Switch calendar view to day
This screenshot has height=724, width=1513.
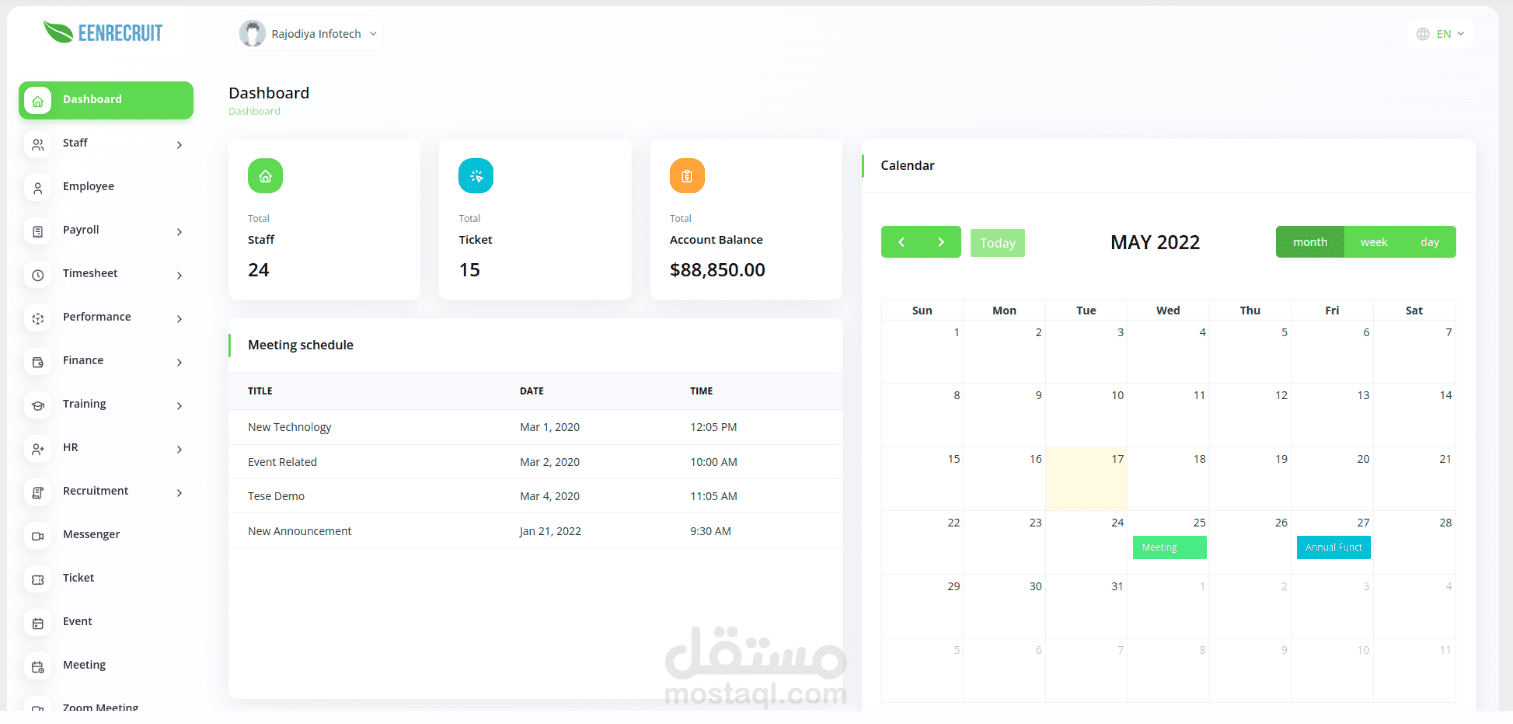1429,241
